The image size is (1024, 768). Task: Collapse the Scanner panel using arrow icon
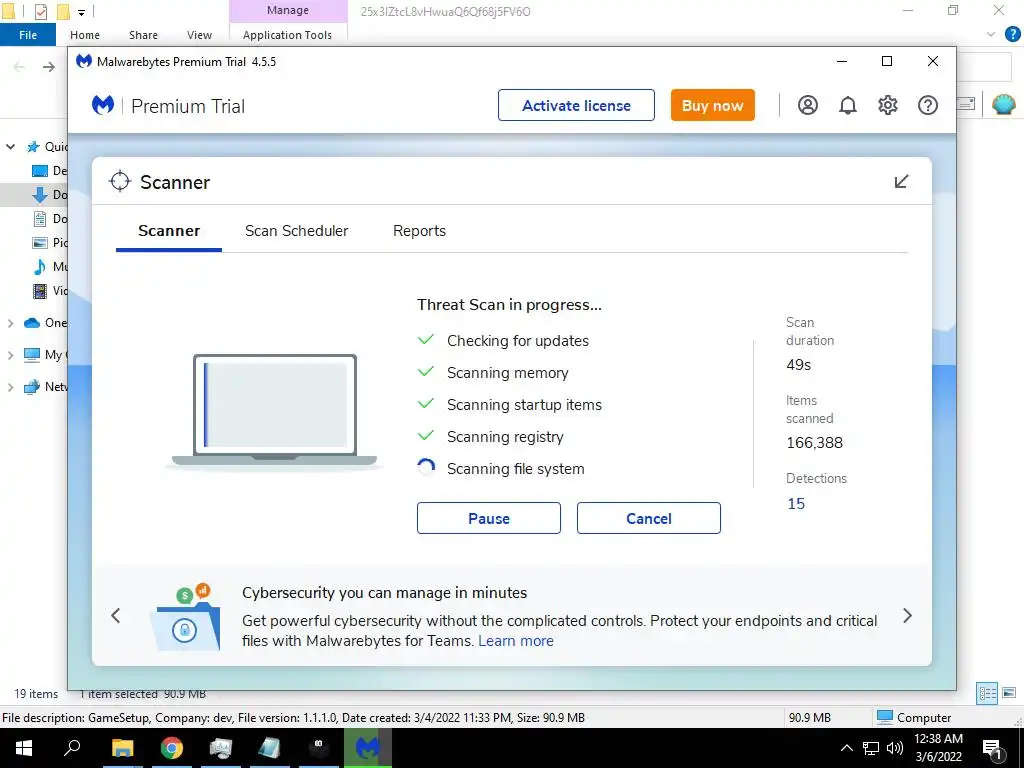(x=901, y=182)
